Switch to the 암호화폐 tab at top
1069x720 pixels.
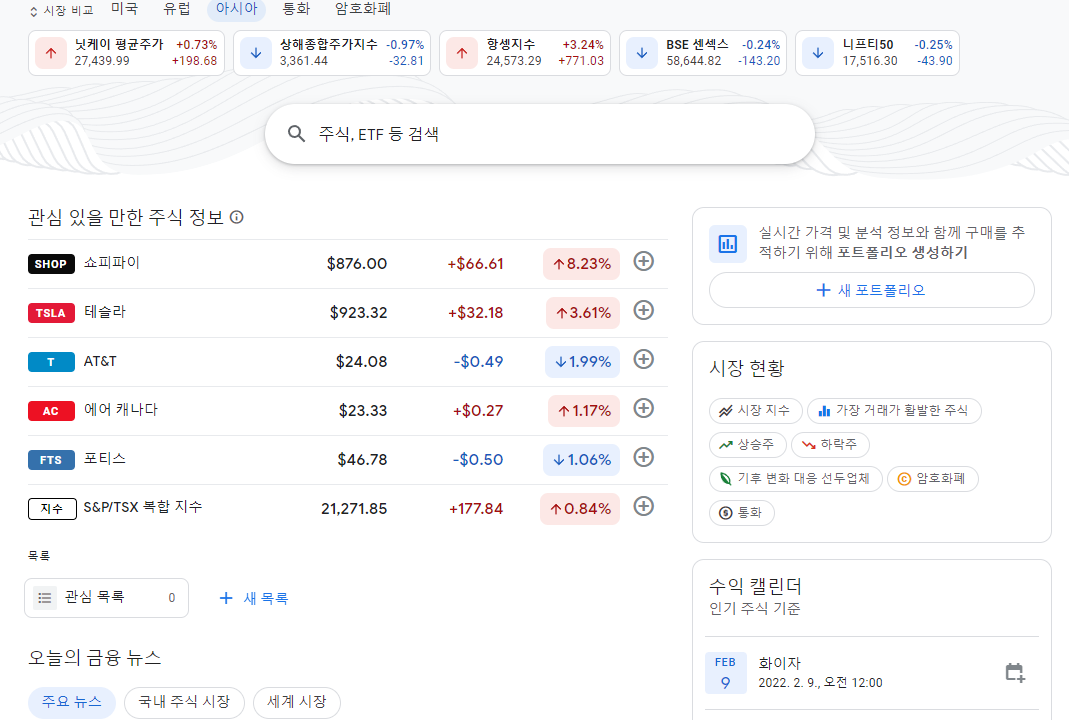click(x=363, y=9)
